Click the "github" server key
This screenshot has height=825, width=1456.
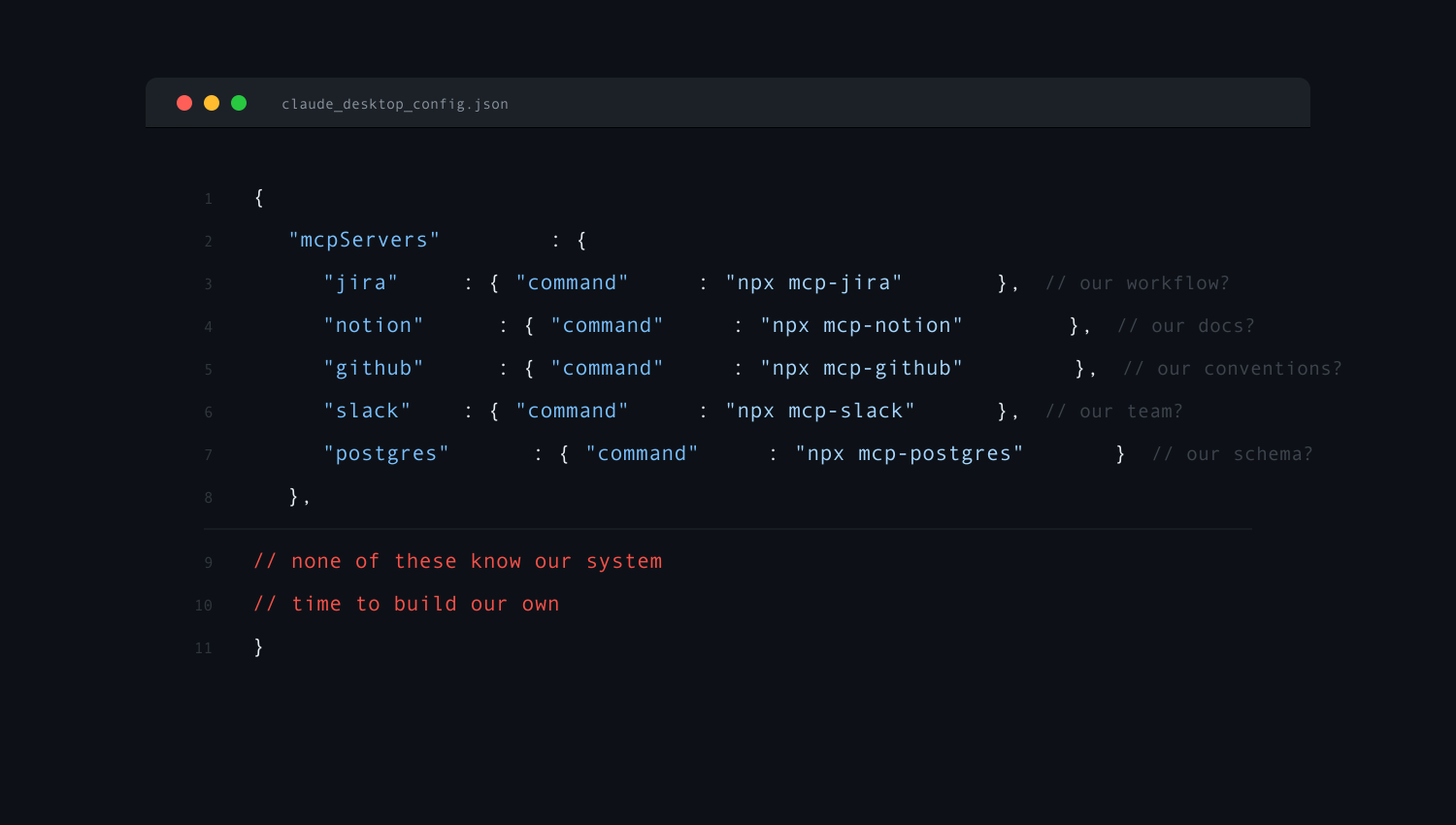click(374, 369)
